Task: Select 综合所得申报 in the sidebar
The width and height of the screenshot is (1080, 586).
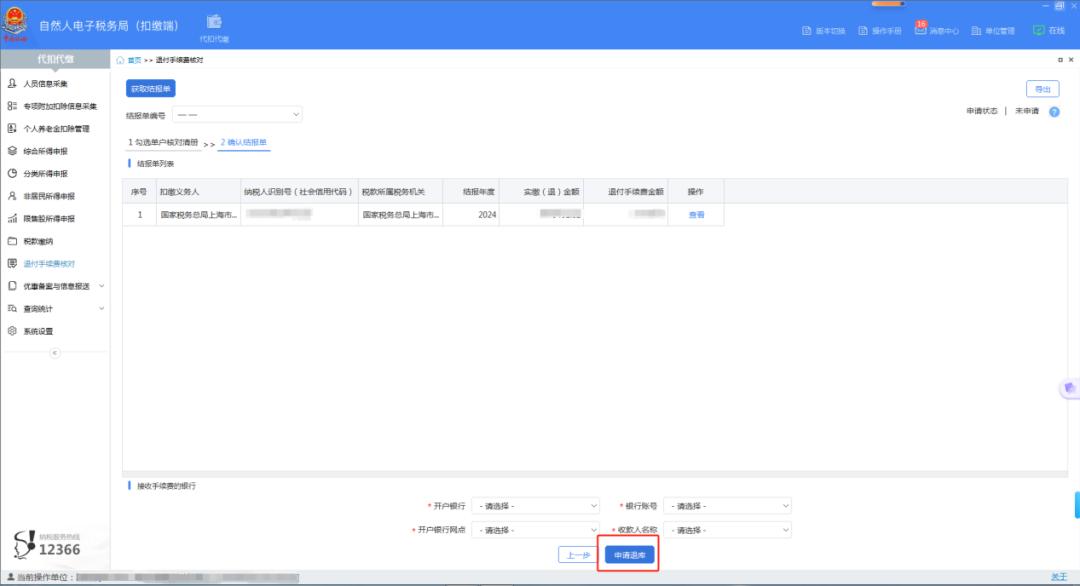Action: click(46, 151)
